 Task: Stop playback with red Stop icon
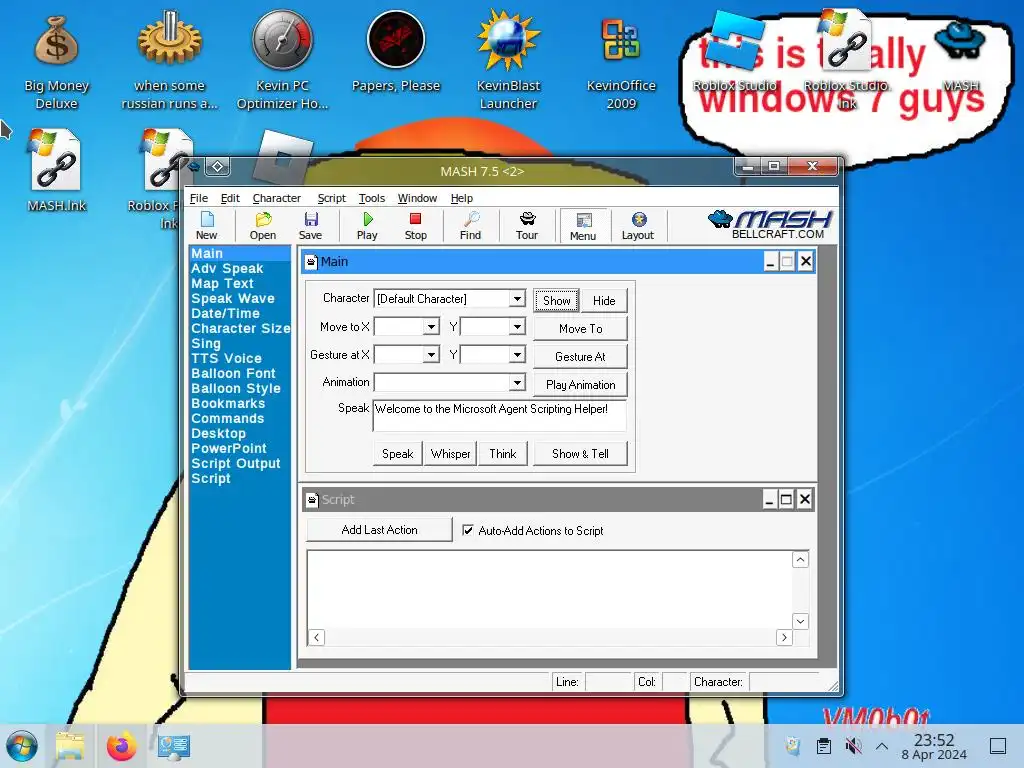[415, 226]
